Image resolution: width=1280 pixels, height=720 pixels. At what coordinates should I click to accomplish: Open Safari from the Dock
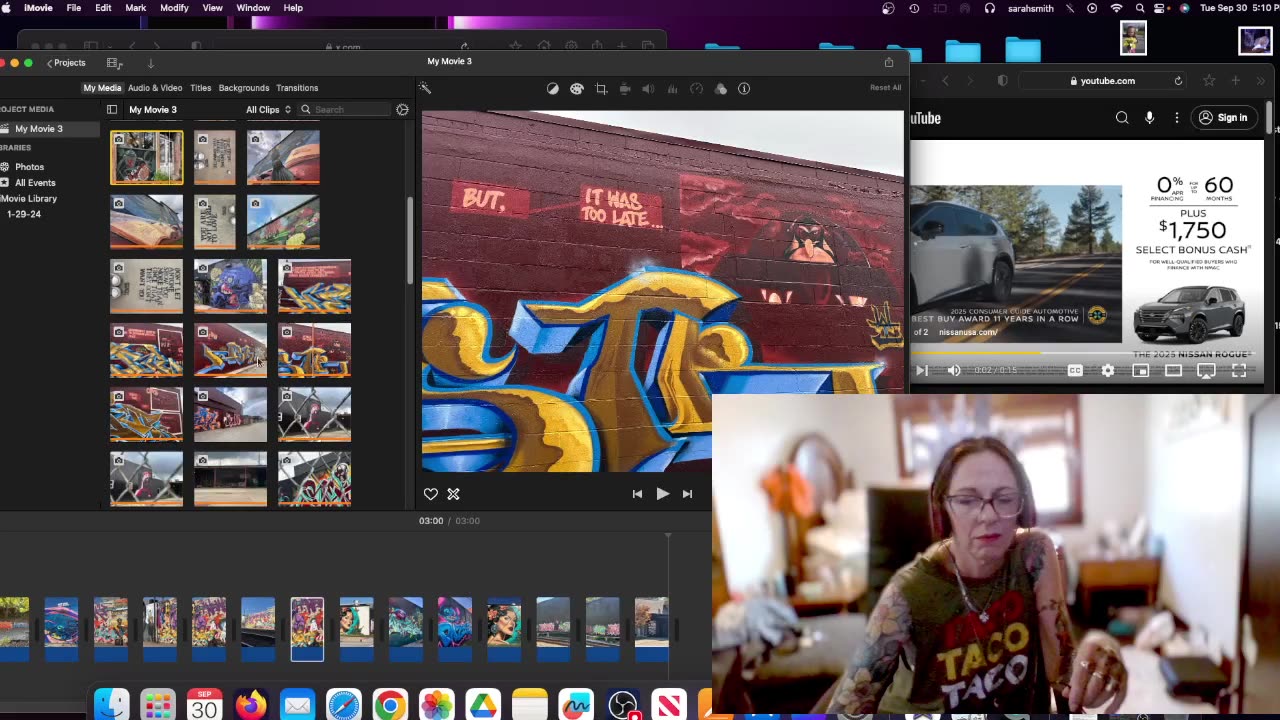click(x=344, y=705)
